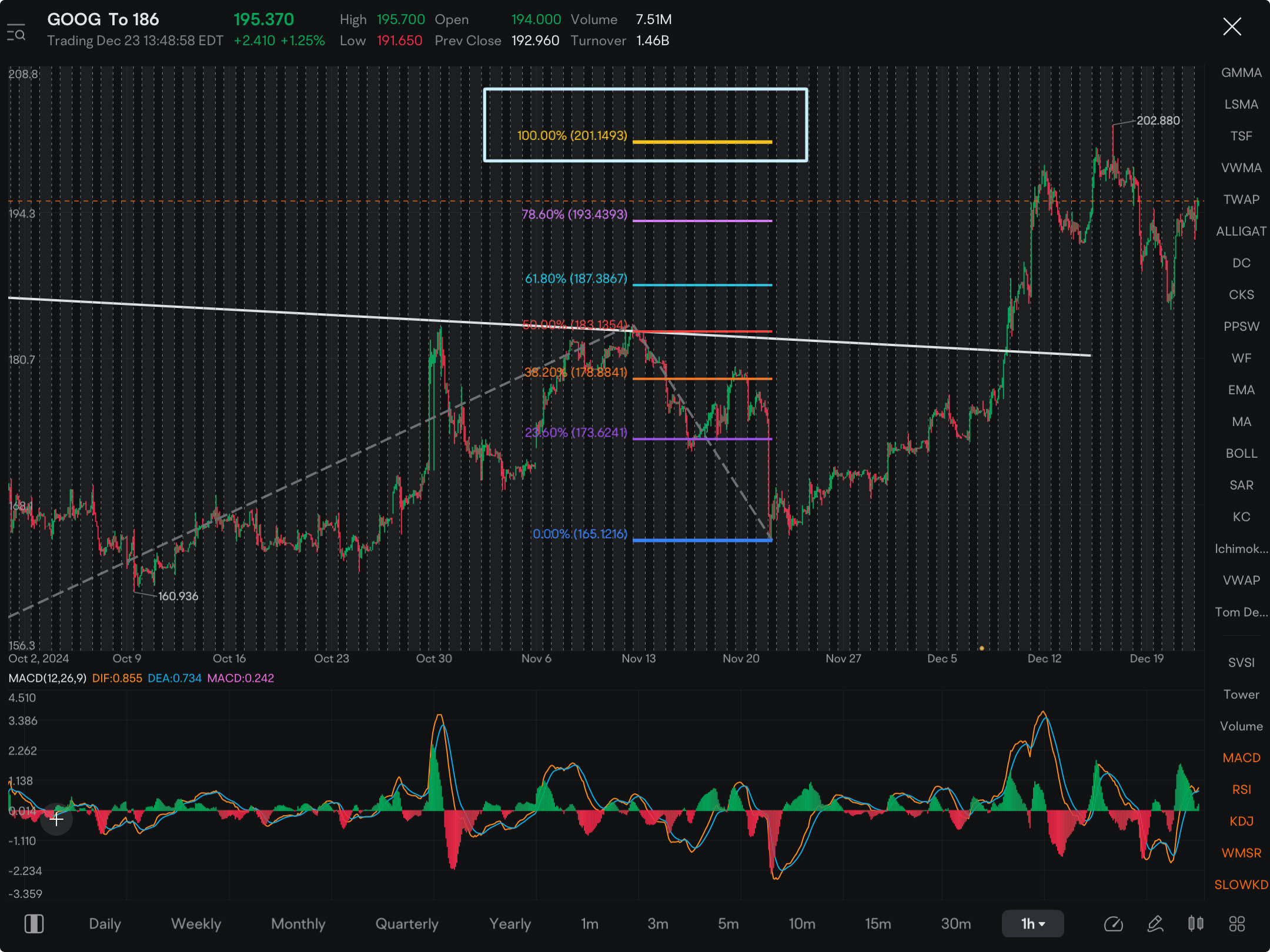Toggle the SLOWKD sub-indicator
Screen dimensions: 1270x952
coord(1241,885)
